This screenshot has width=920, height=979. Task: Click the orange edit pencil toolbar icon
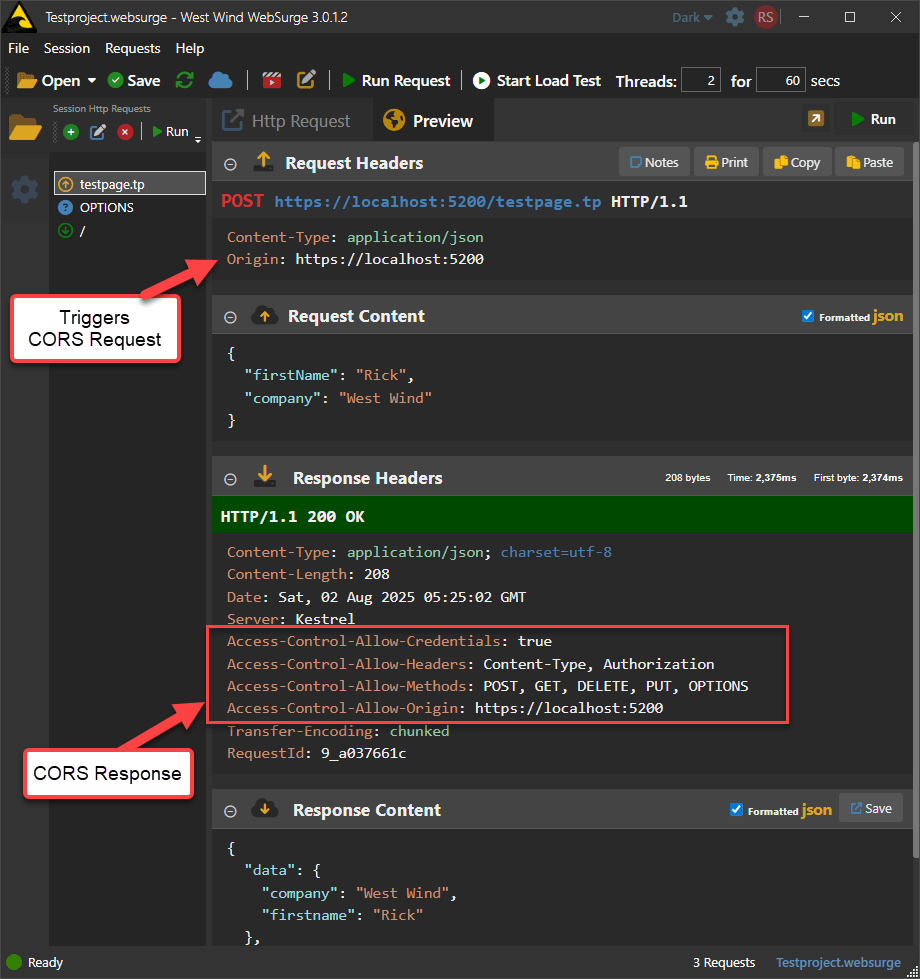[307, 81]
